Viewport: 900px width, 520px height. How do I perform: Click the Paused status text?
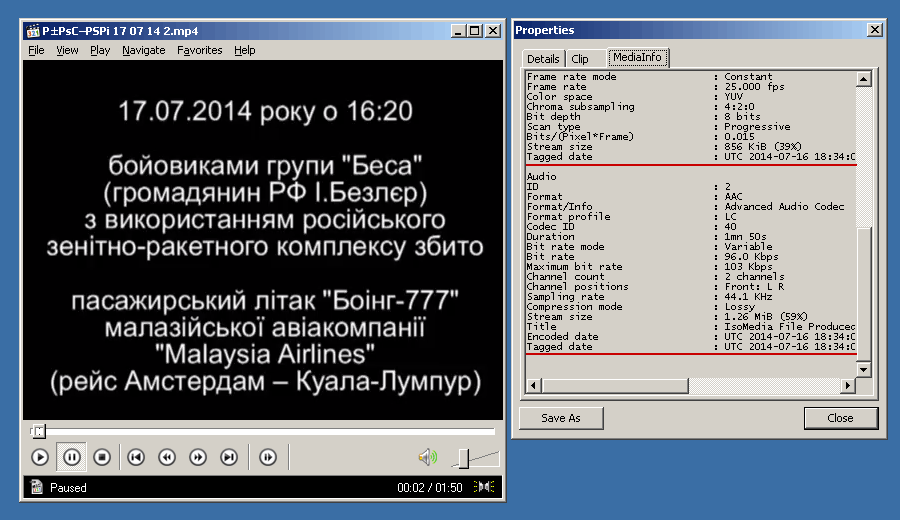tap(68, 488)
